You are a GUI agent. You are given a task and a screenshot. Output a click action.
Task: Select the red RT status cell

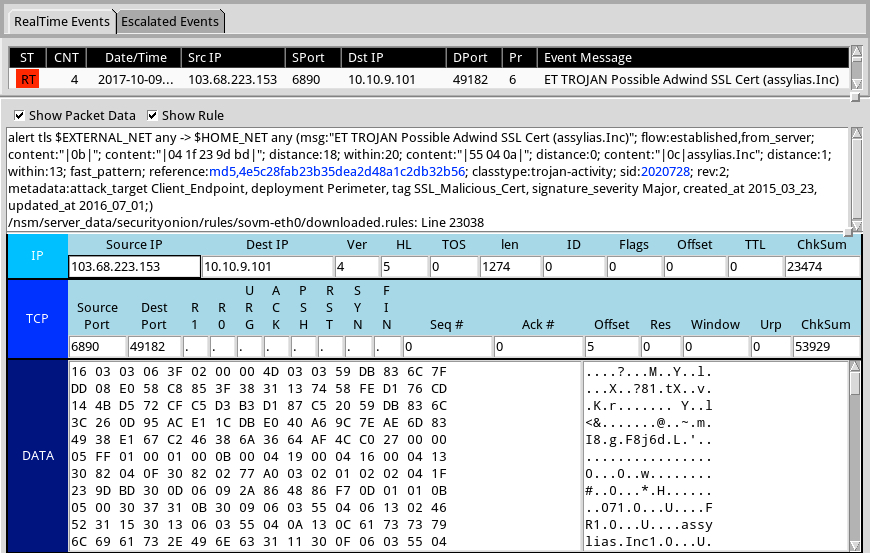click(27, 79)
